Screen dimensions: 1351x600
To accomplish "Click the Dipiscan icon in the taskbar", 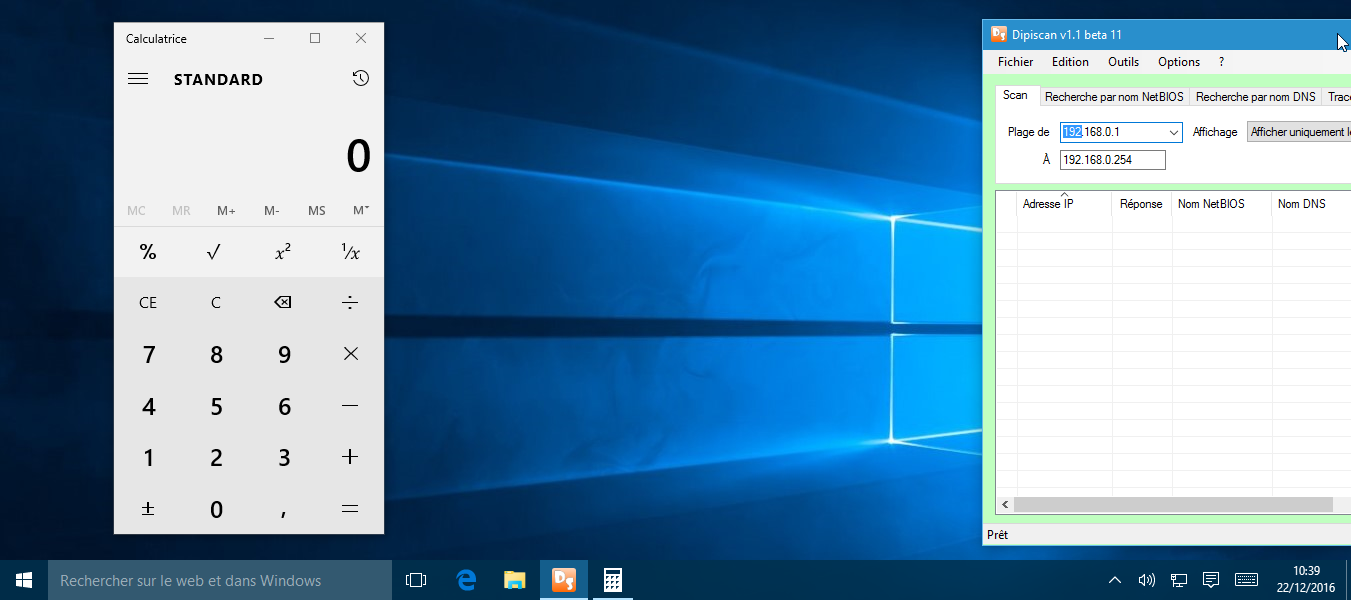I will click(564, 580).
